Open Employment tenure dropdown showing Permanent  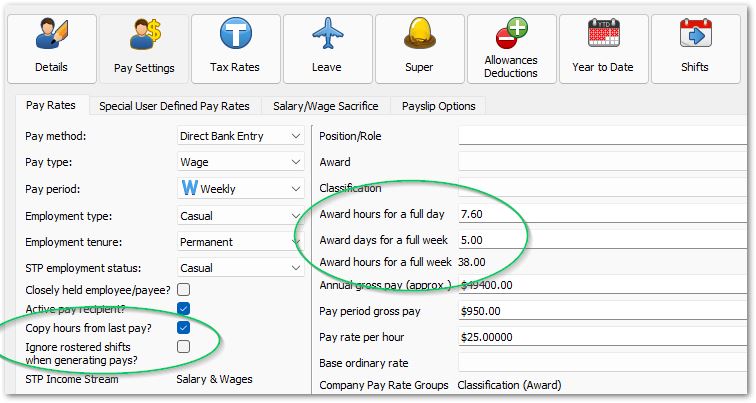[241, 242]
